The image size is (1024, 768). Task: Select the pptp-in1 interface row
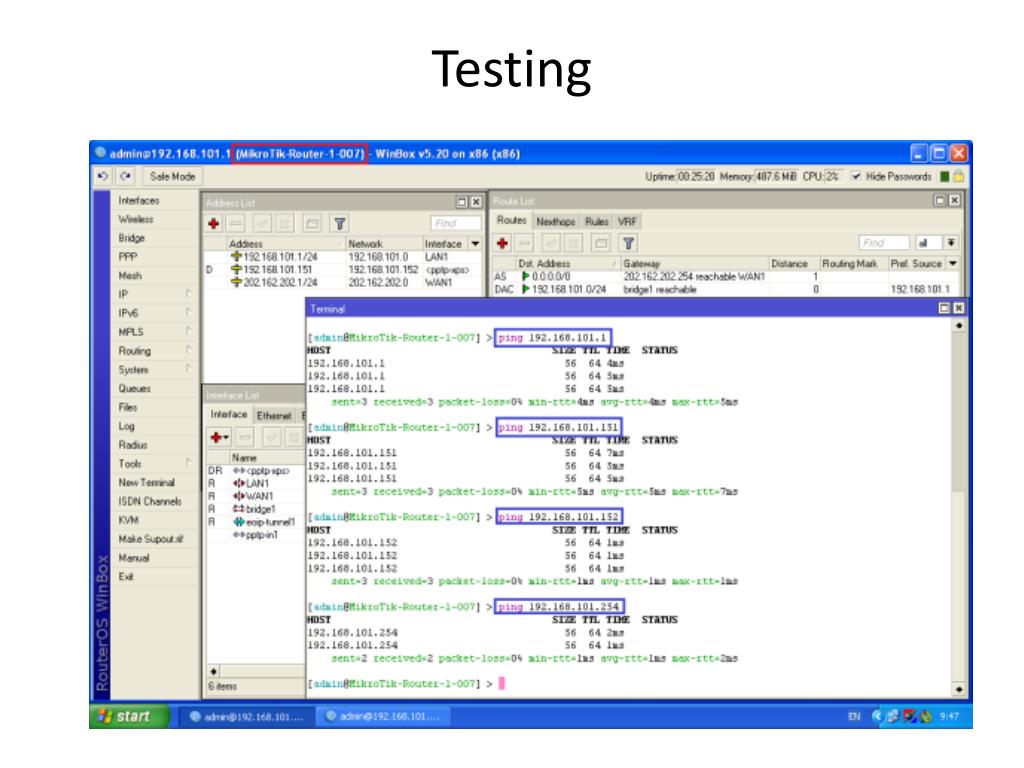pos(255,535)
